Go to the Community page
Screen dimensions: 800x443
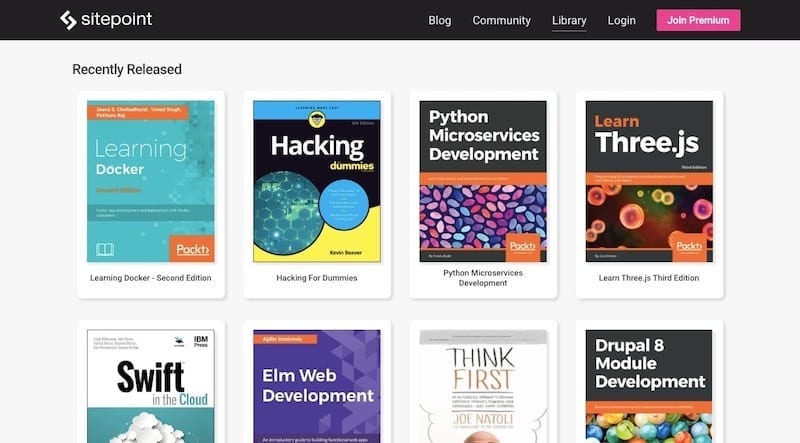click(501, 20)
